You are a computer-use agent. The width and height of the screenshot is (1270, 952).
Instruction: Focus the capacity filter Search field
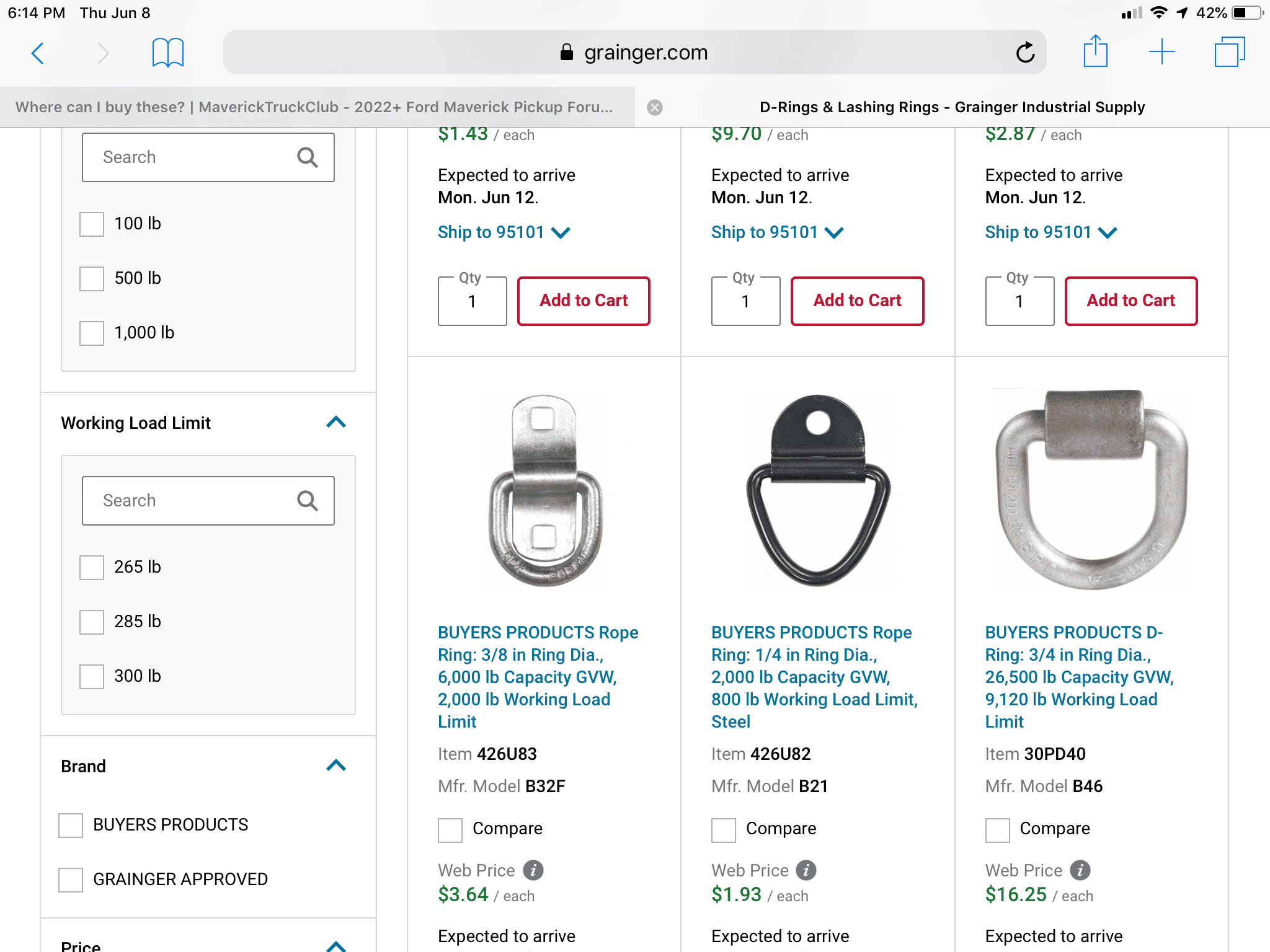(x=208, y=157)
